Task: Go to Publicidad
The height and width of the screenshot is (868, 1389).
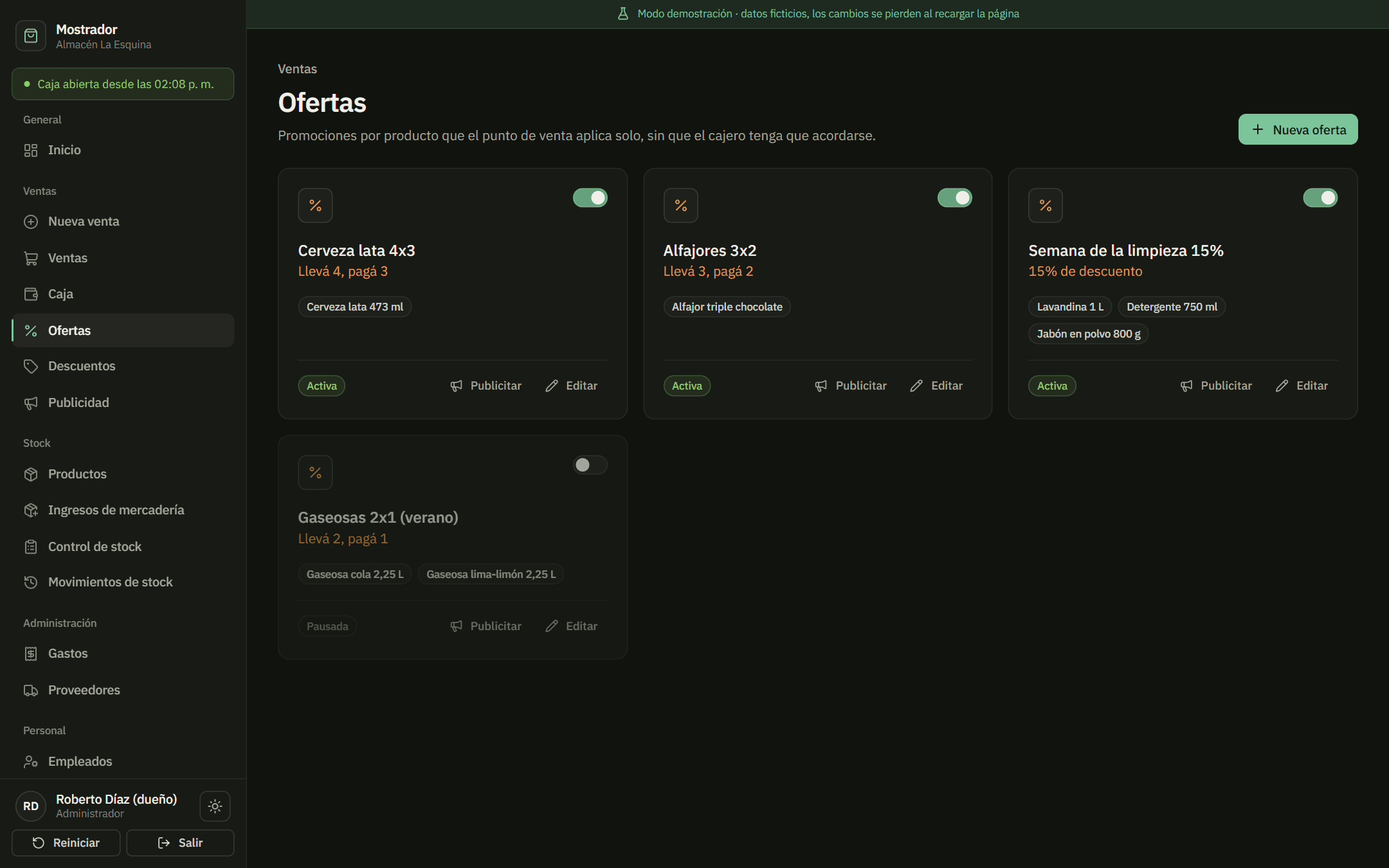Action: point(123,402)
